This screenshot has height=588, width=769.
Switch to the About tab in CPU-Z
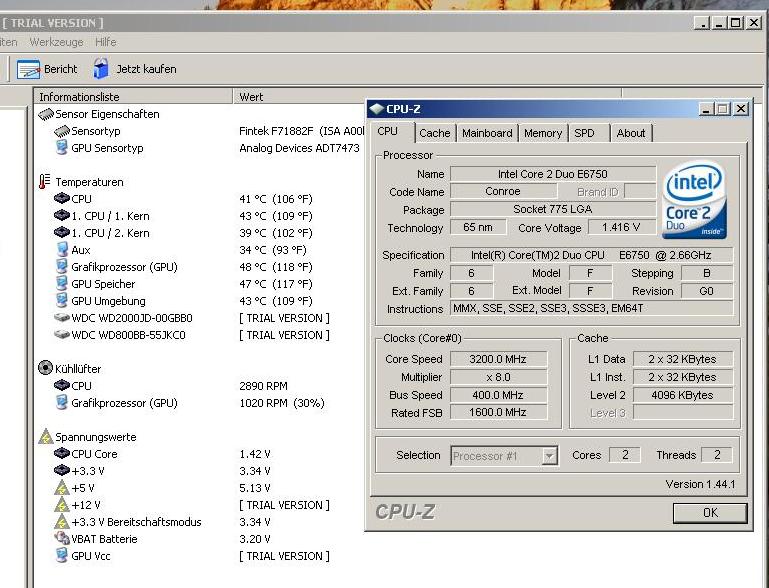pyautogui.click(x=631, y=133)
